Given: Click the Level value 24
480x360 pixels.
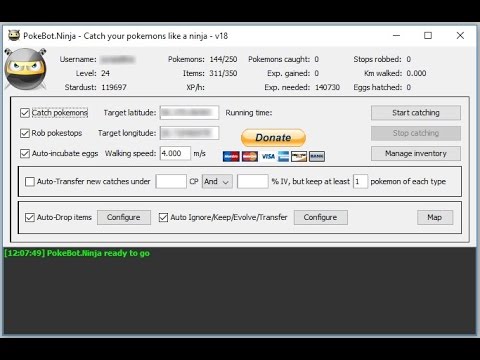Looking at the screenshot, I should tap(105, 73).
